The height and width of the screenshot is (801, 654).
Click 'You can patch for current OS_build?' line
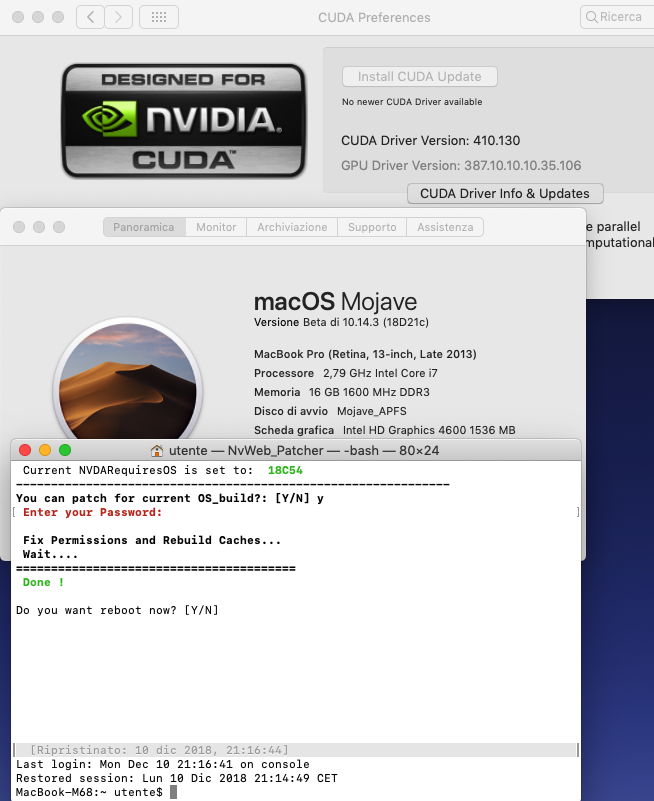click(x=170, y=498)
